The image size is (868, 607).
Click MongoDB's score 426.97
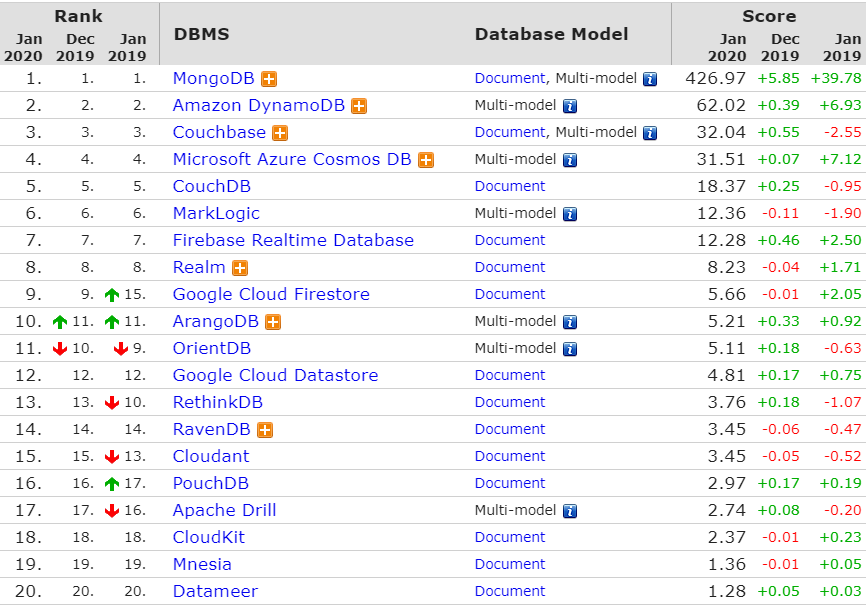coord(716,79)
